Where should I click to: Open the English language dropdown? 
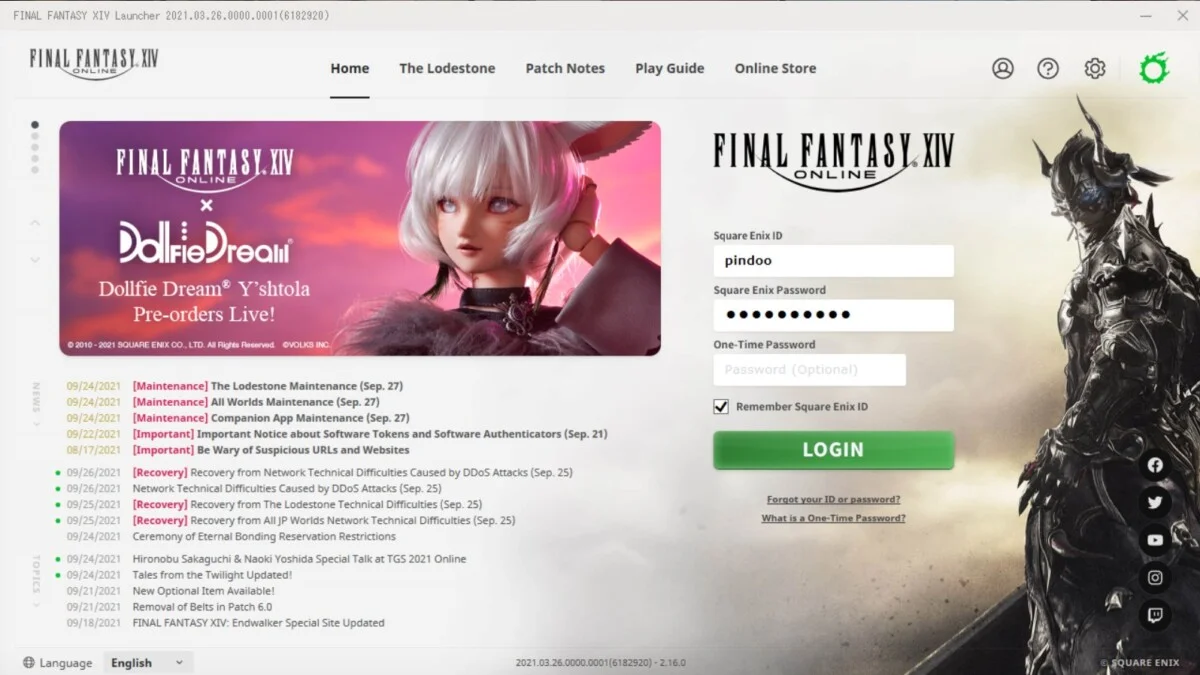[148, 662]
